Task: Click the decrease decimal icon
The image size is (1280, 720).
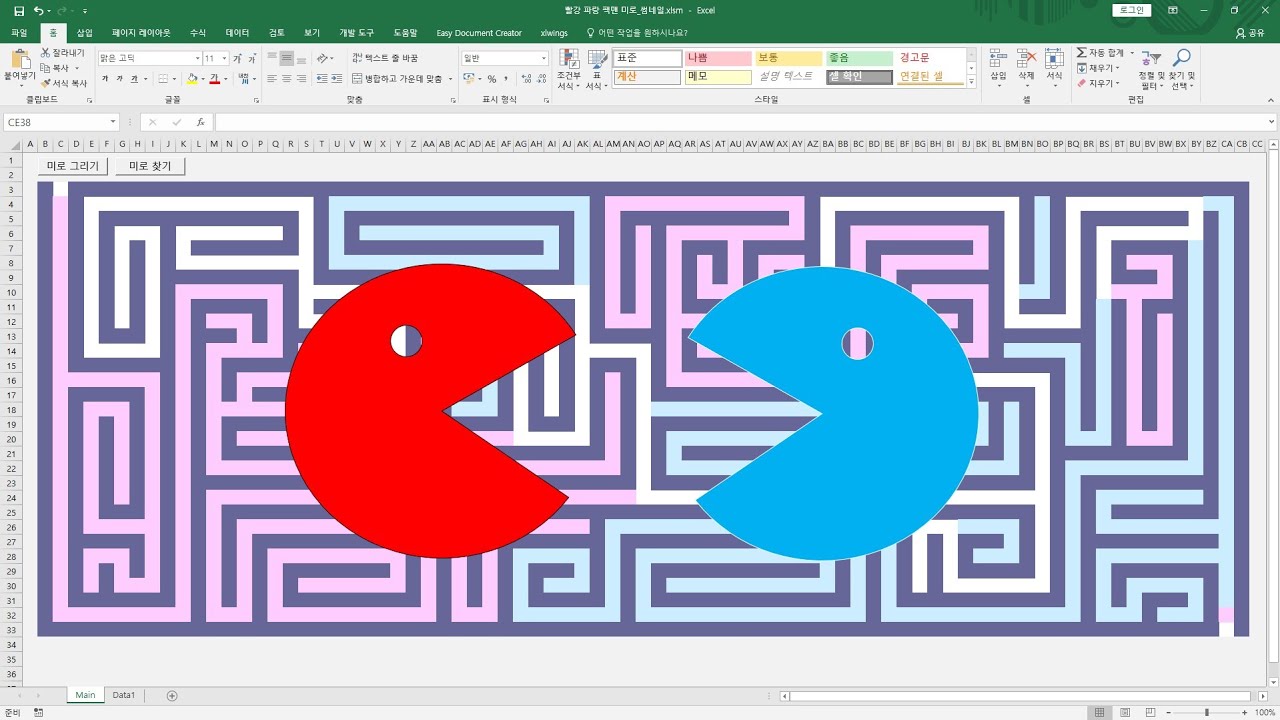Action: tap(539, 79)
